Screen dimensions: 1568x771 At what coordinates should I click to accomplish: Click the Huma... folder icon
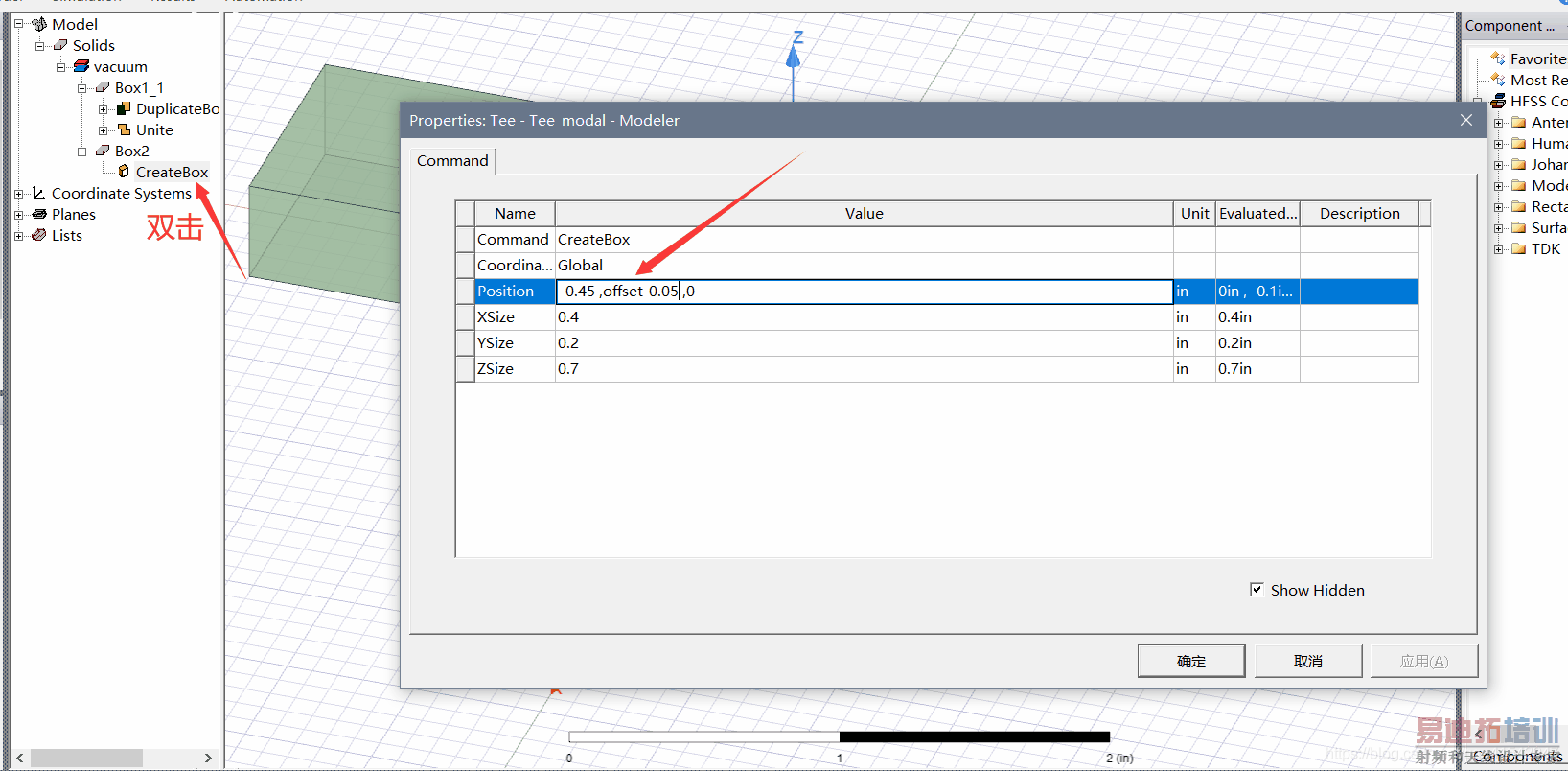1519,143
